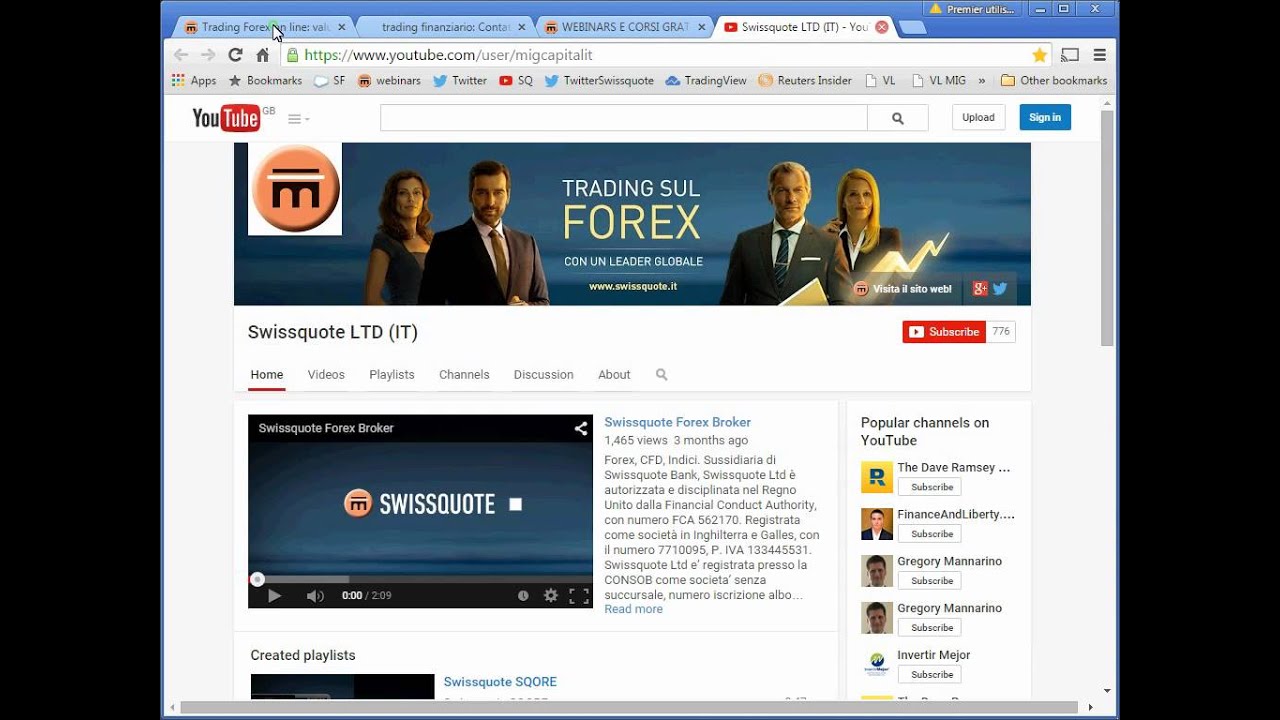This screenshot has width=1280, height=720.
Task: Close the Swissquote LTD browser tab
Action: [x=881, y=27]
